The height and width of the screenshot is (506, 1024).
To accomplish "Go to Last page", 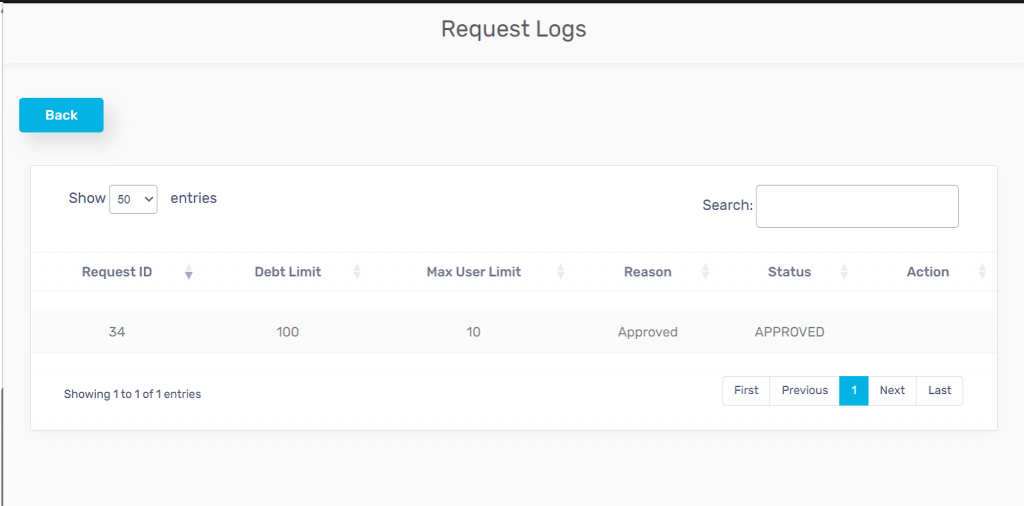I will [x=939, y=390].
